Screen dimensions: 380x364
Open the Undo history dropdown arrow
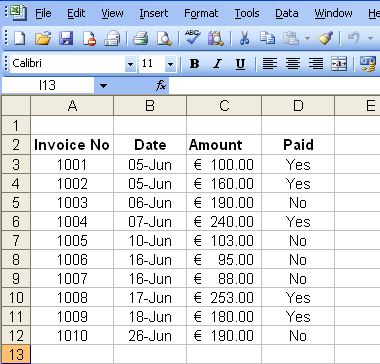370,39
